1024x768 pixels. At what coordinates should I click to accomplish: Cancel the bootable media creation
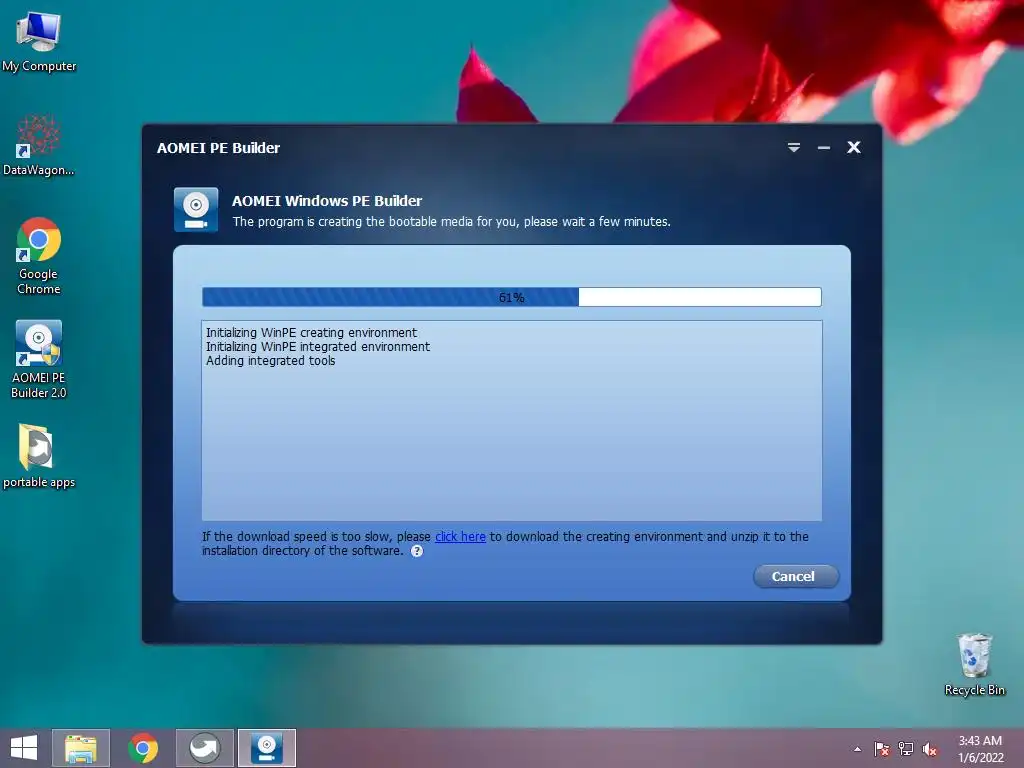tap(795, 576)
